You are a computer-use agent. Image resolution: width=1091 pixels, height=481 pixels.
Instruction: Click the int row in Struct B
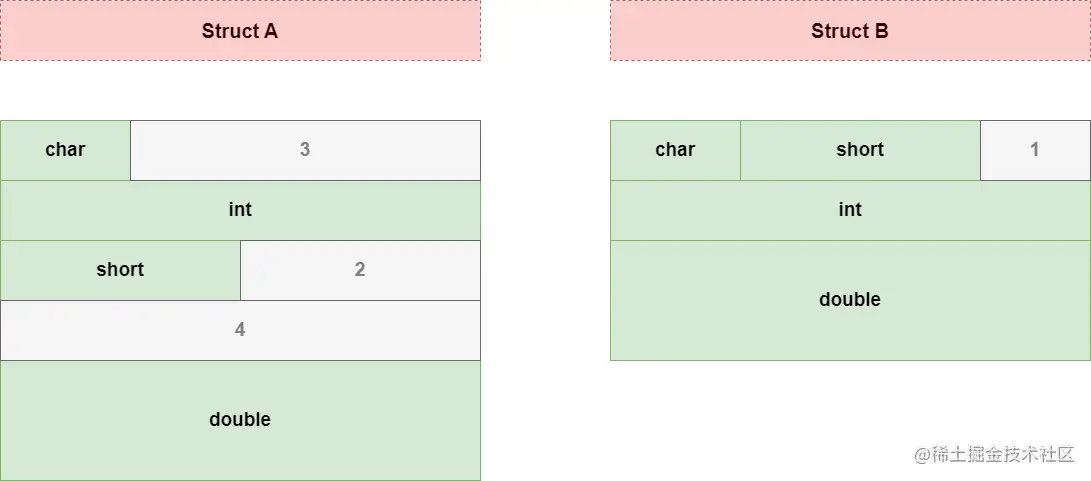pyautogui.click(x=850, y=210)
